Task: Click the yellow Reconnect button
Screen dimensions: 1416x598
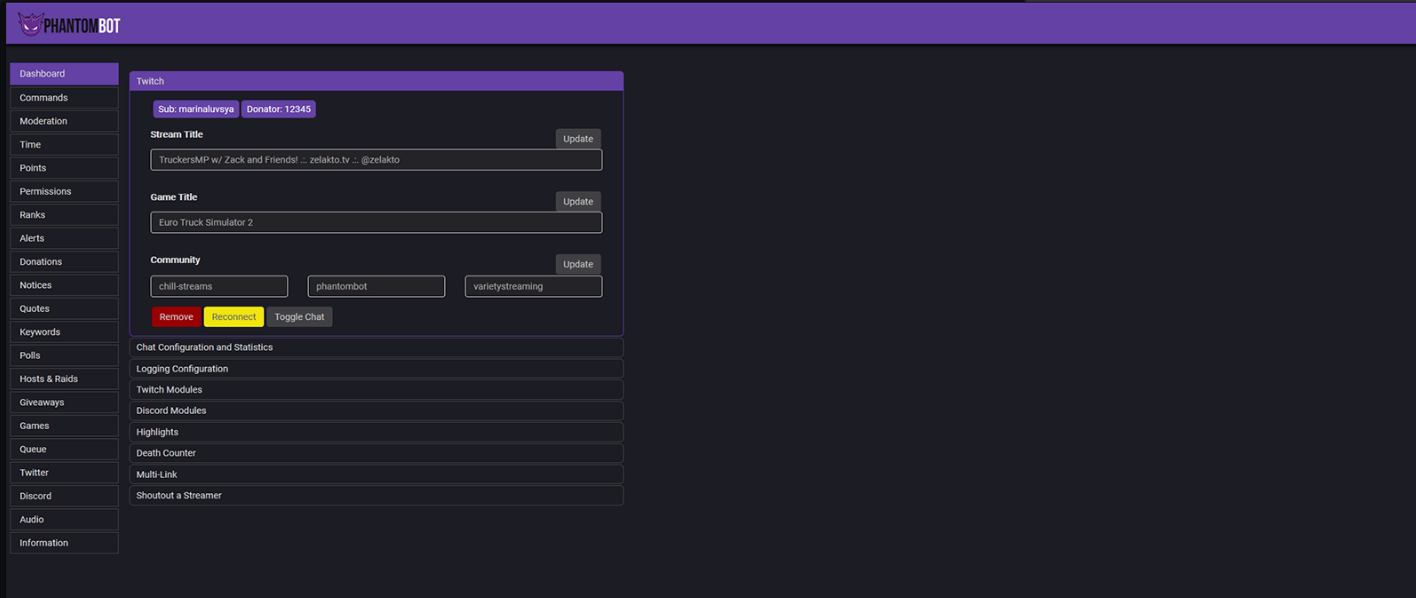Action: pos(234,317)
